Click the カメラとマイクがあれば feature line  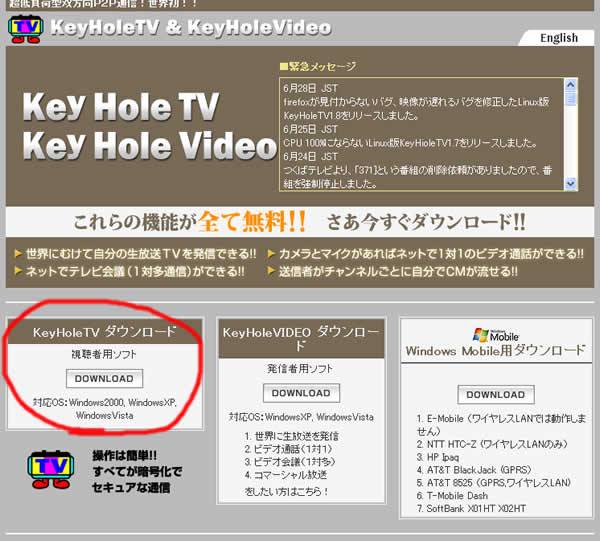tap(426, 254)
